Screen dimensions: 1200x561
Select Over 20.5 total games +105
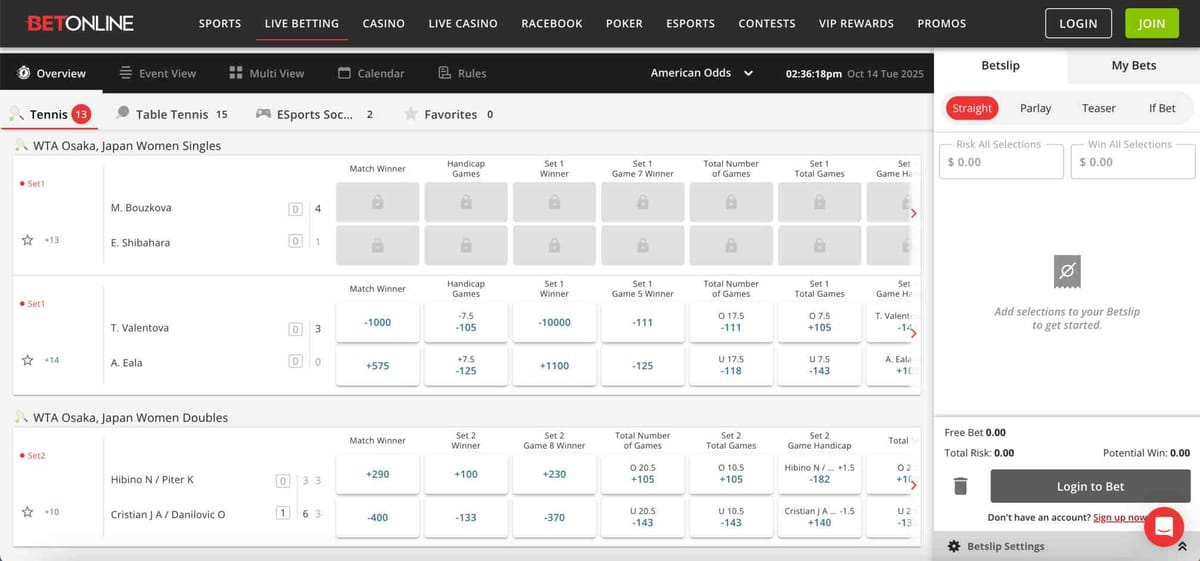coord(642,474)
